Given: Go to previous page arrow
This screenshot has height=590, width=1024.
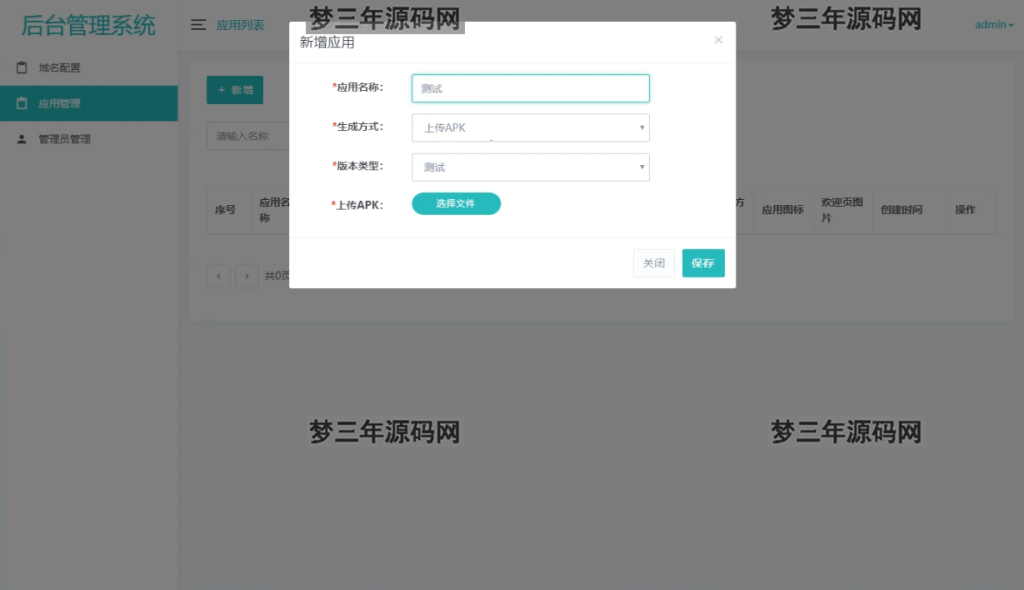Looking at the screenshot, I should click(219, 276).
